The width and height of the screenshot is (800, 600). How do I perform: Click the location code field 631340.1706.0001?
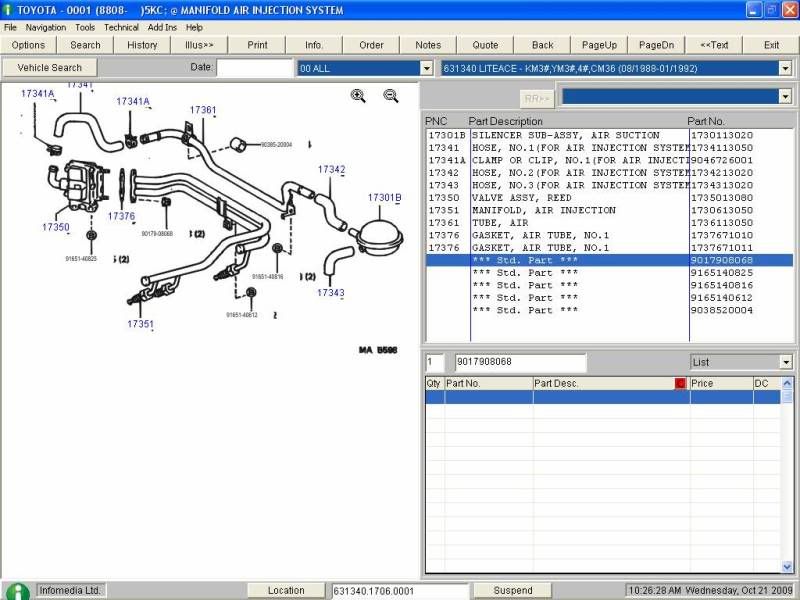click(400, 591)
